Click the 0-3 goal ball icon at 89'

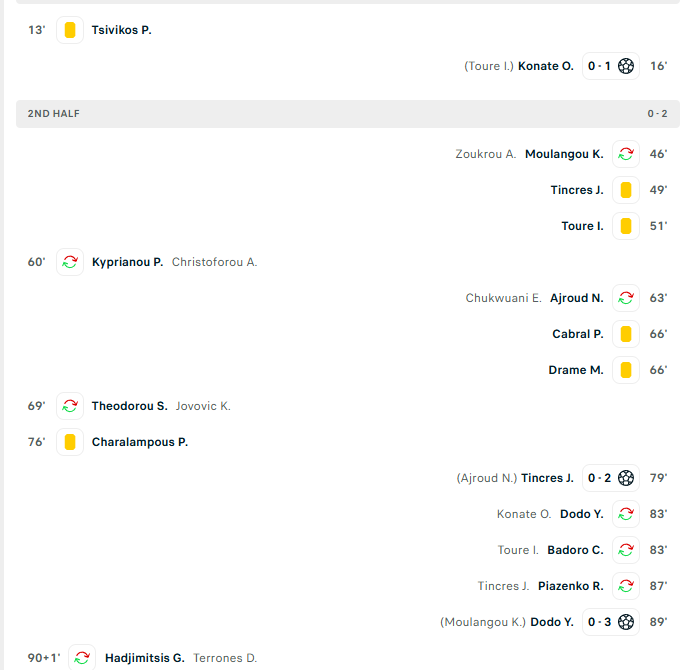626,622
